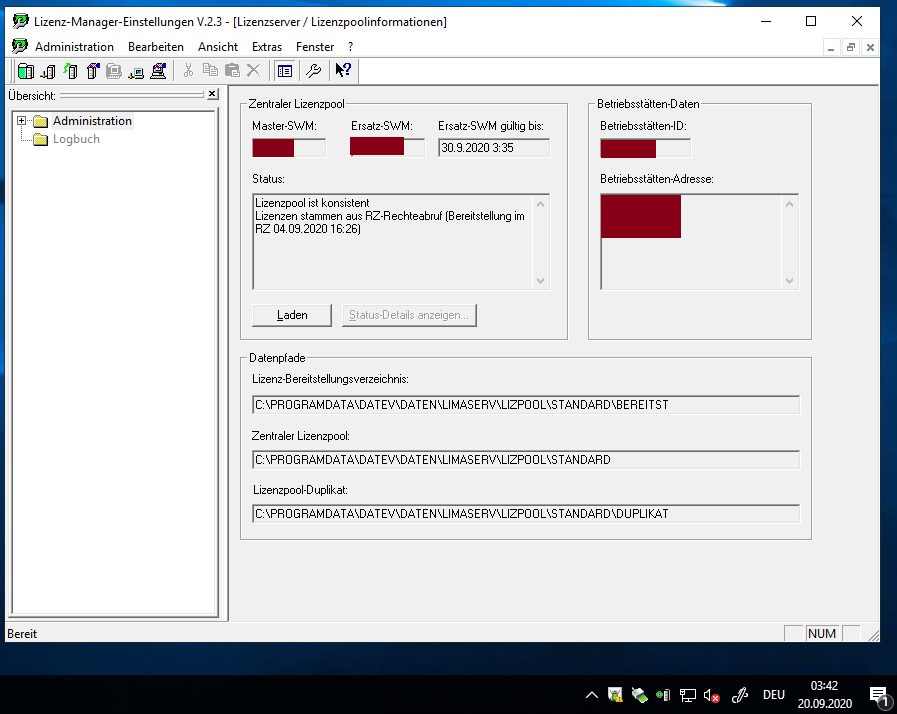
Task: Select the Logbuch tree item
Action: point(76,139)
